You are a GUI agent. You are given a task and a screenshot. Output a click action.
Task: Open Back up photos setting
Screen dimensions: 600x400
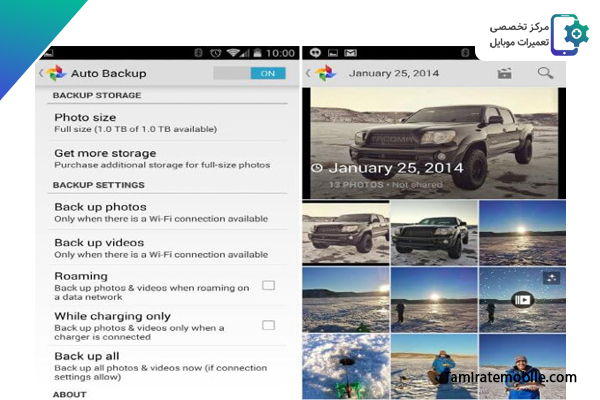tap(168, 212)
